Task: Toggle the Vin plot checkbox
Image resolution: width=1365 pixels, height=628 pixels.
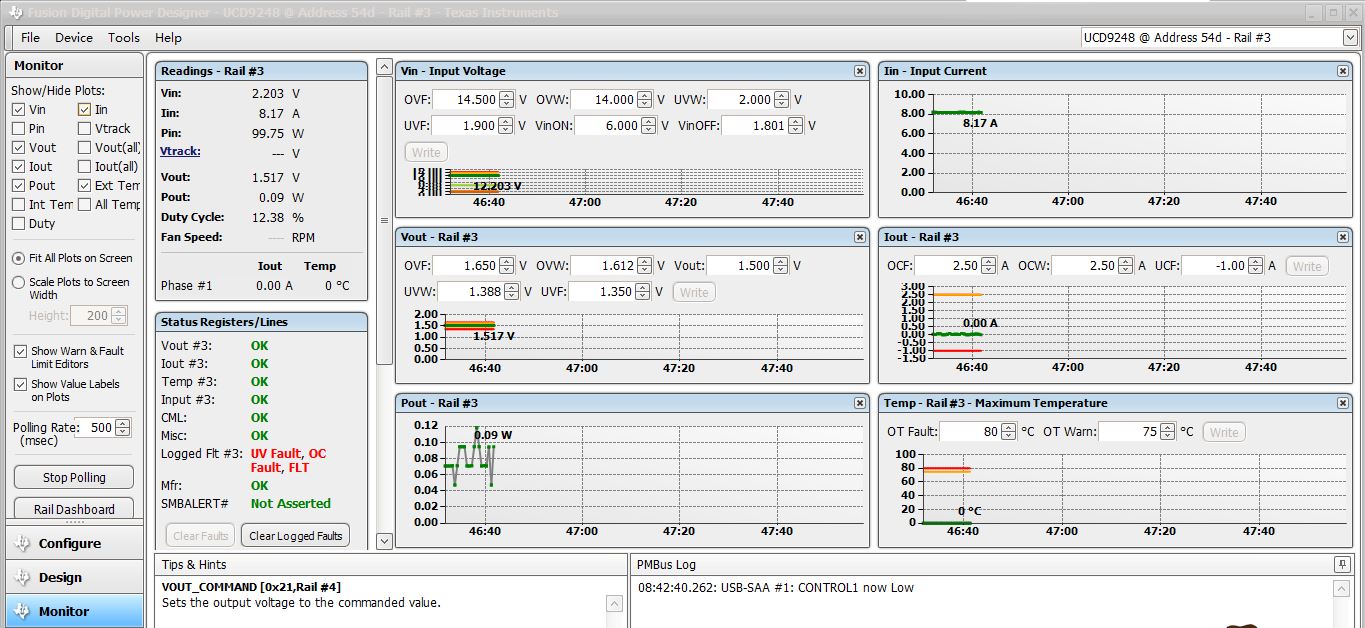Action: [x=19, y=110]
